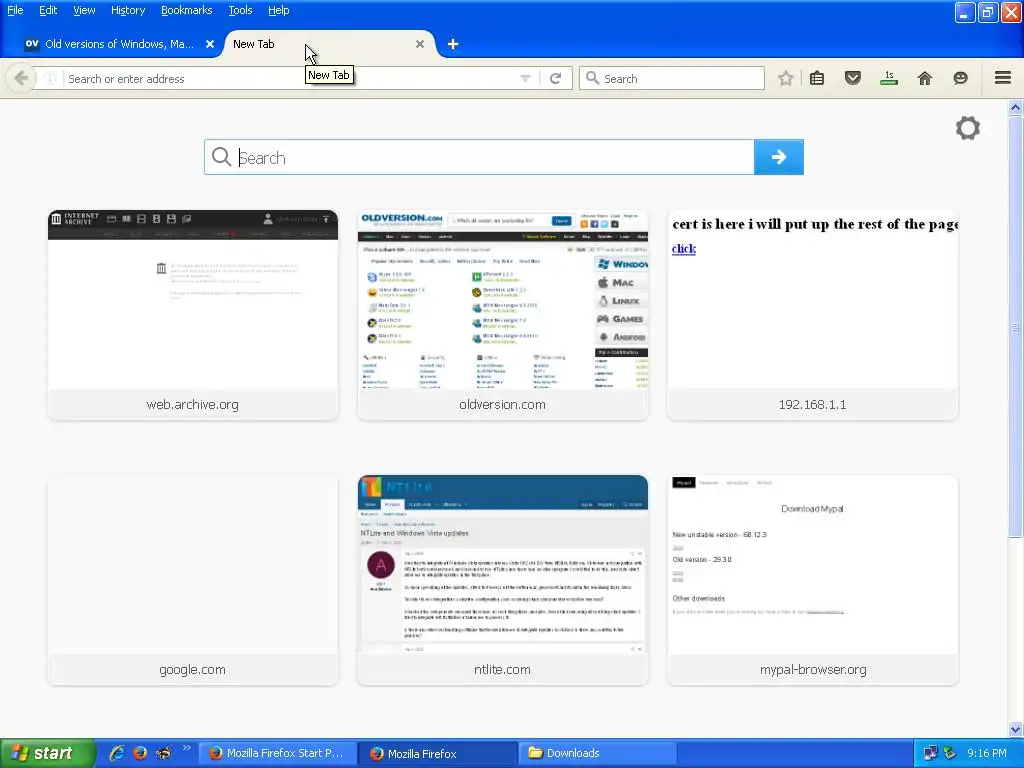The width and height of the screenshot is (1024, 768).
Task: Show bookmarks list icon
Action: click(x=817, y=78)
